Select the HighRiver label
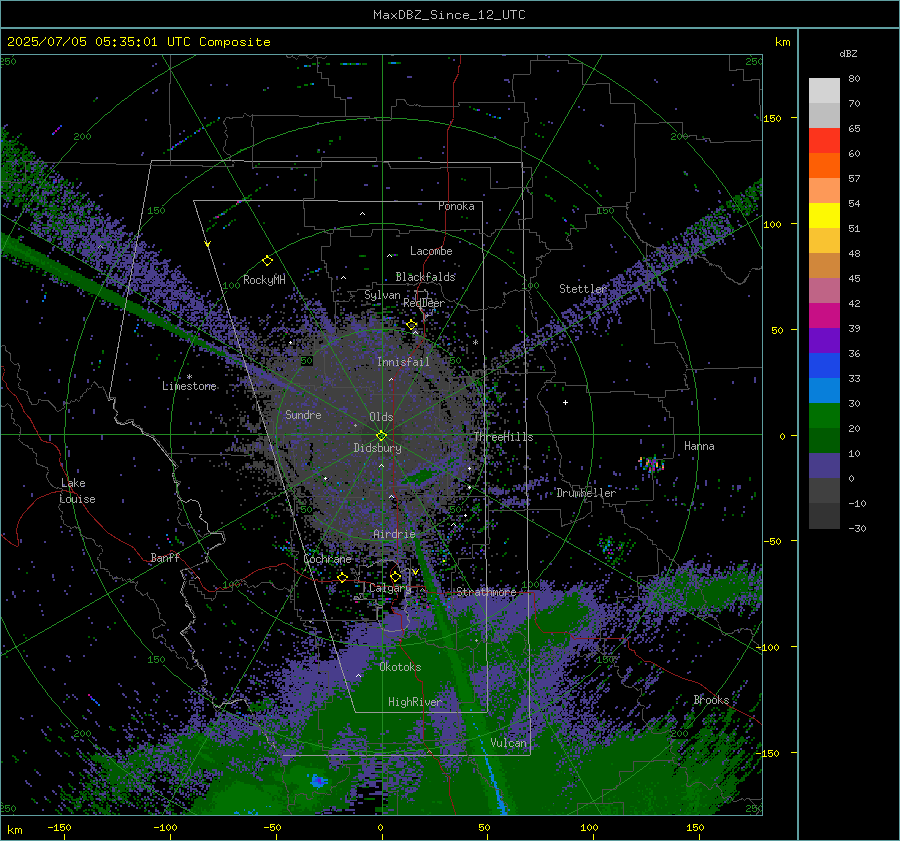The image size is (900, 841). tap(414, 702)
